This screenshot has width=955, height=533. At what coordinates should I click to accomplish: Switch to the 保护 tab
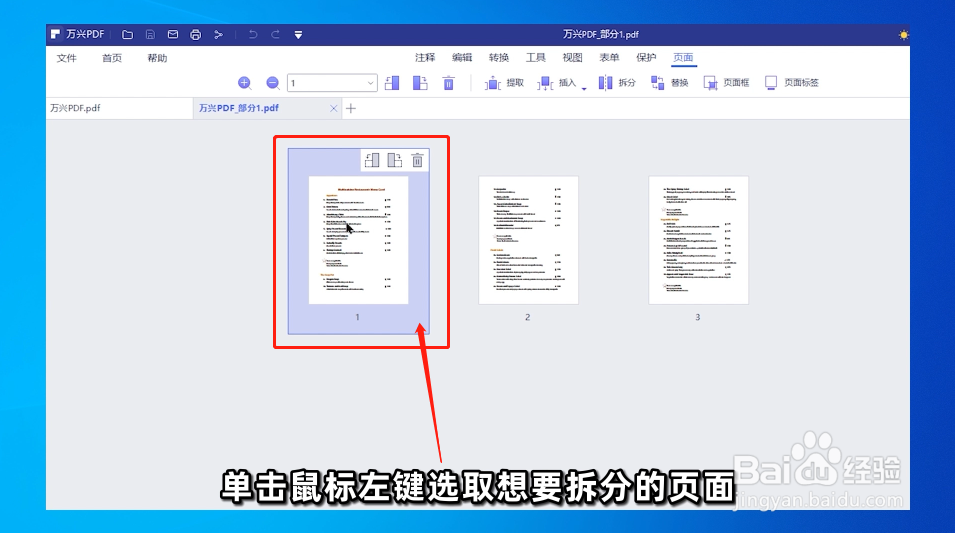pos(646,58)
